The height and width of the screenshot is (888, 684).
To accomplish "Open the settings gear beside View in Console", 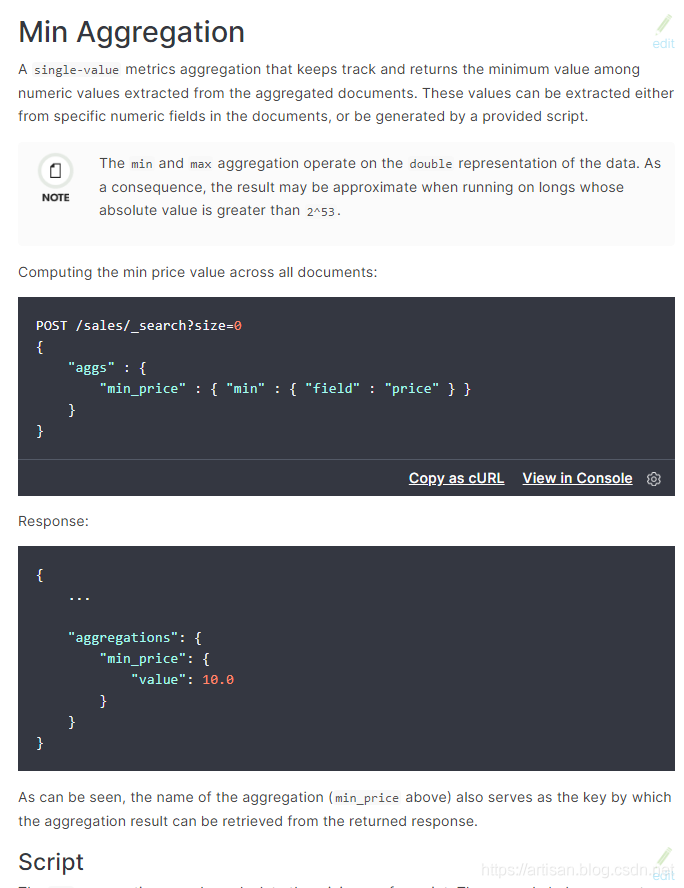I will pos(654,479).
